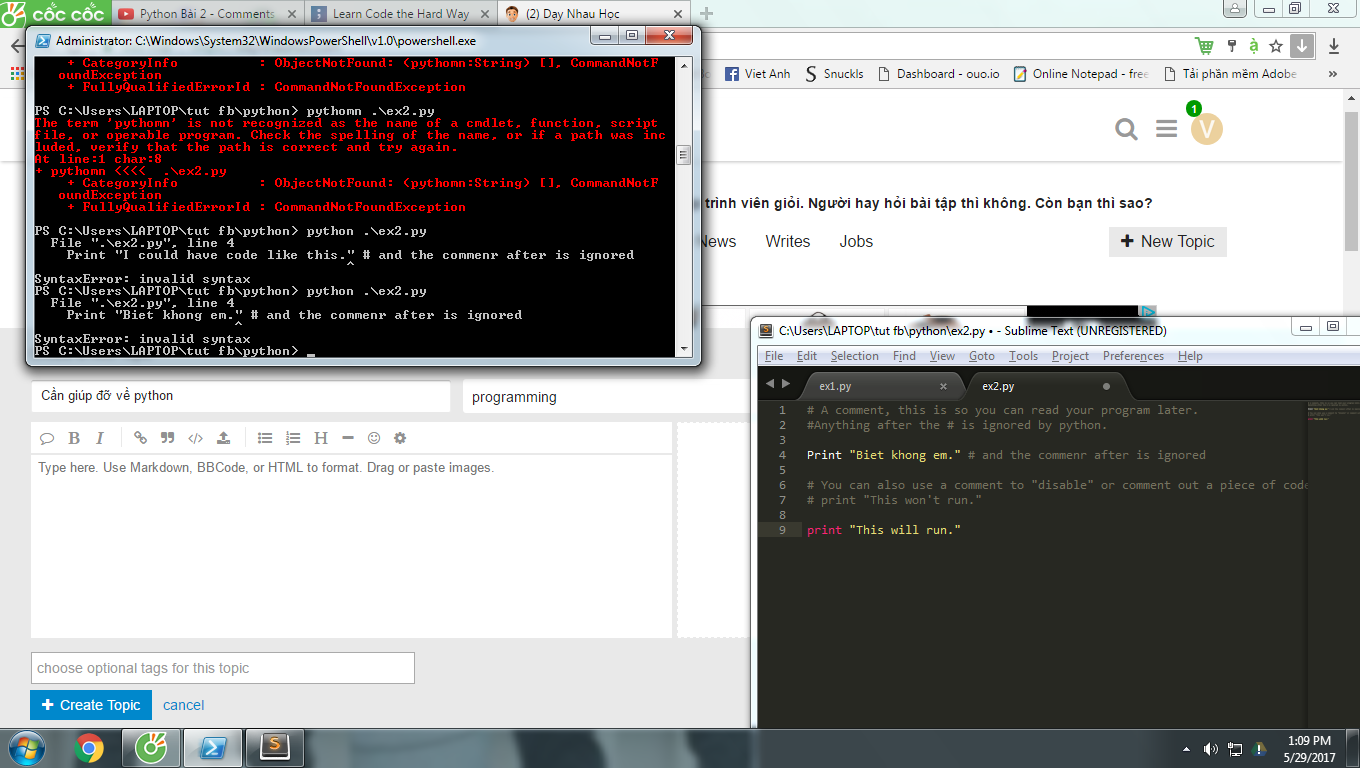Viewport: 1360px width, 768px height.
Task: Open emoji picker in editor toolbar
Action: (374, 438)
